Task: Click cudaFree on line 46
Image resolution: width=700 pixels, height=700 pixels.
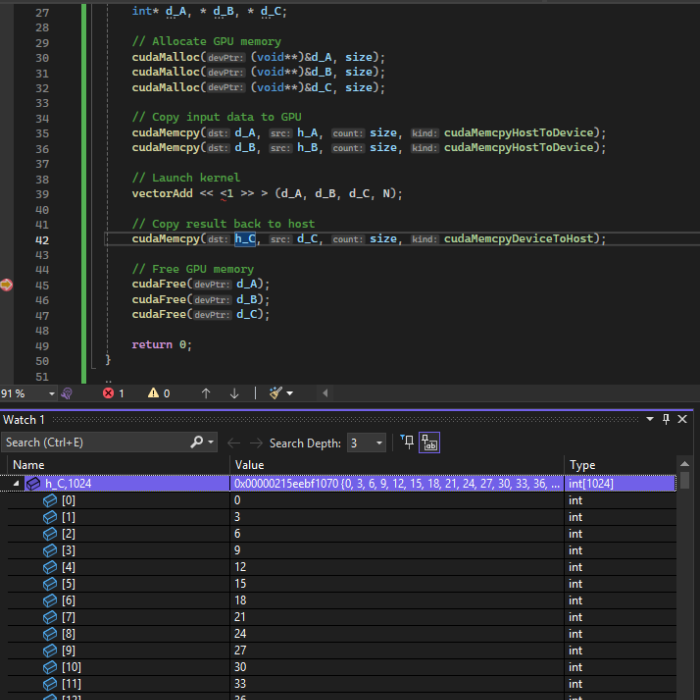Action: click(159, 299)
